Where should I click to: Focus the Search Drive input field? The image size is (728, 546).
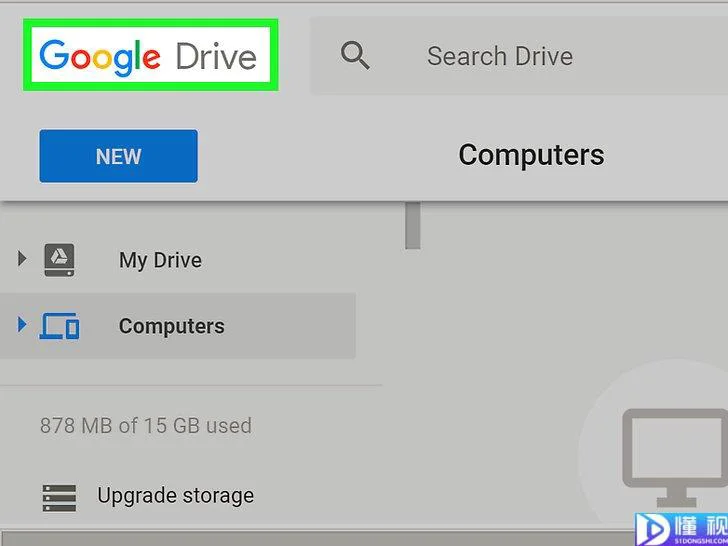tap(519, 56)
